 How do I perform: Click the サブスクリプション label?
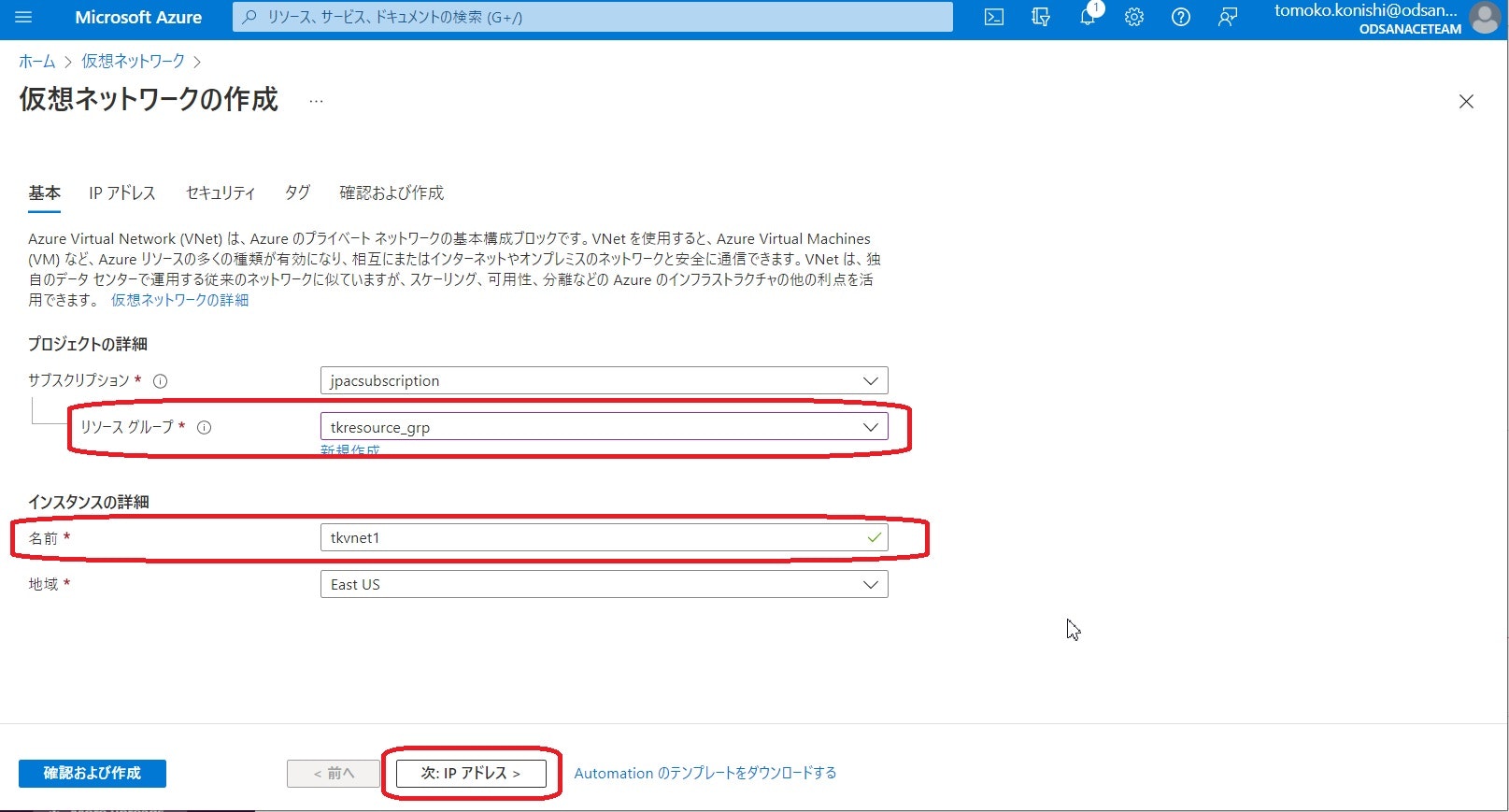(78, 380)
